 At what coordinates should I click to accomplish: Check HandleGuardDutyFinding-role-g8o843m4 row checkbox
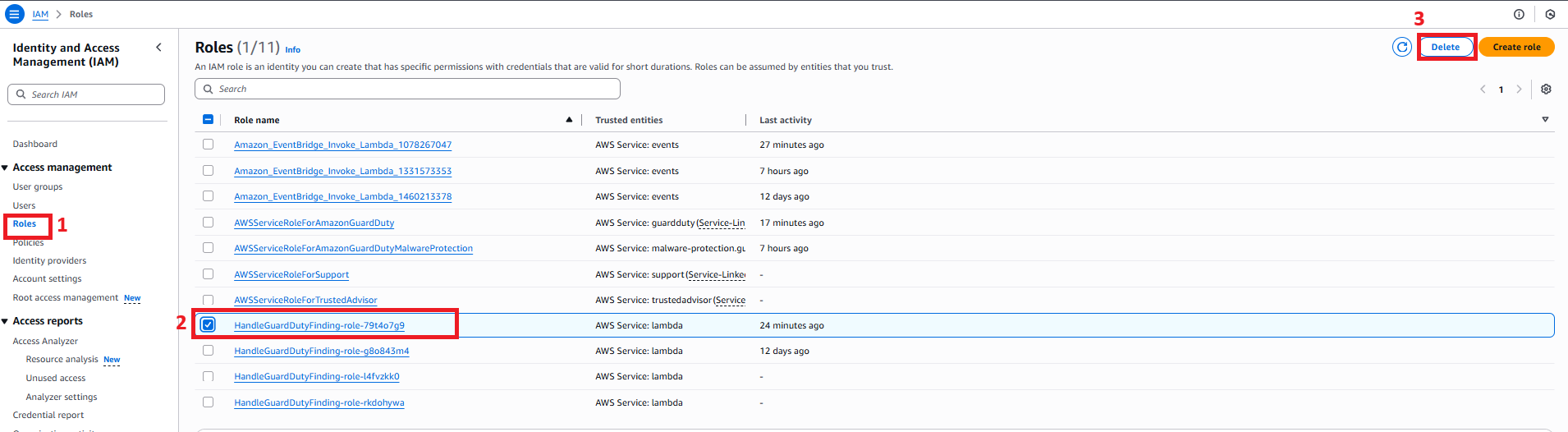click(x=208, y=350)
